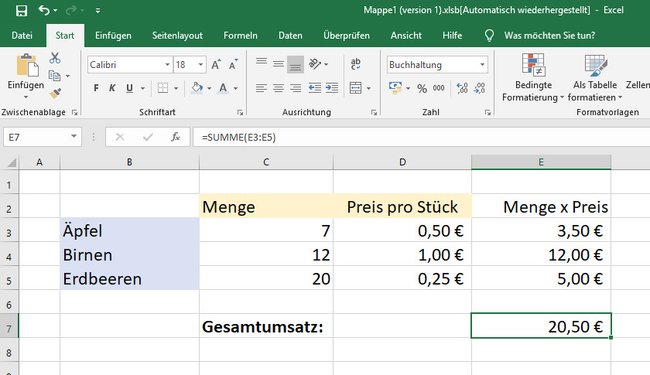Screen dimensions: 650x375
Task: Click the insert function fx icon
Action: [x=175, y=137]
